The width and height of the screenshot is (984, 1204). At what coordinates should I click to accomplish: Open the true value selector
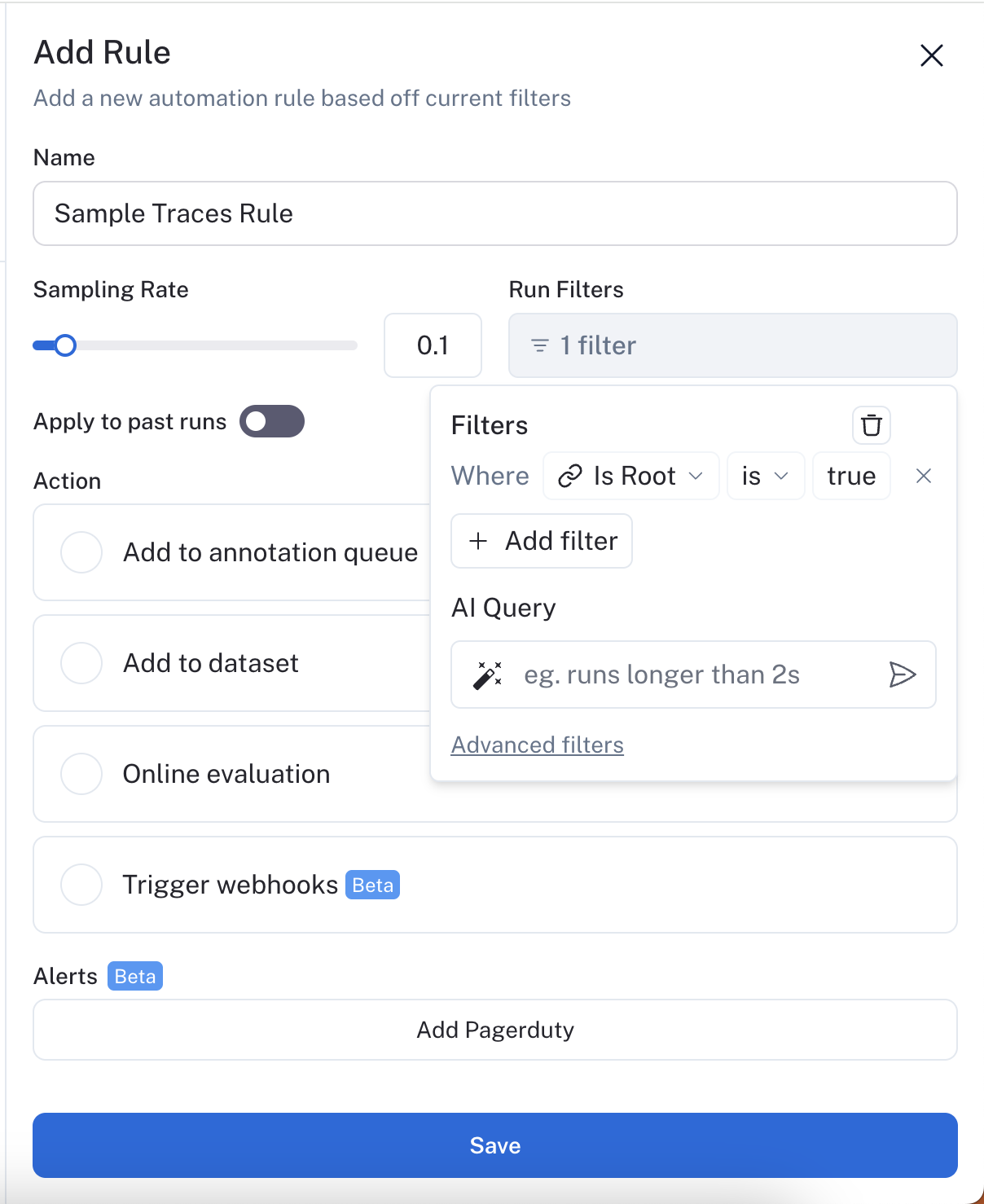(x=850, y=476)
